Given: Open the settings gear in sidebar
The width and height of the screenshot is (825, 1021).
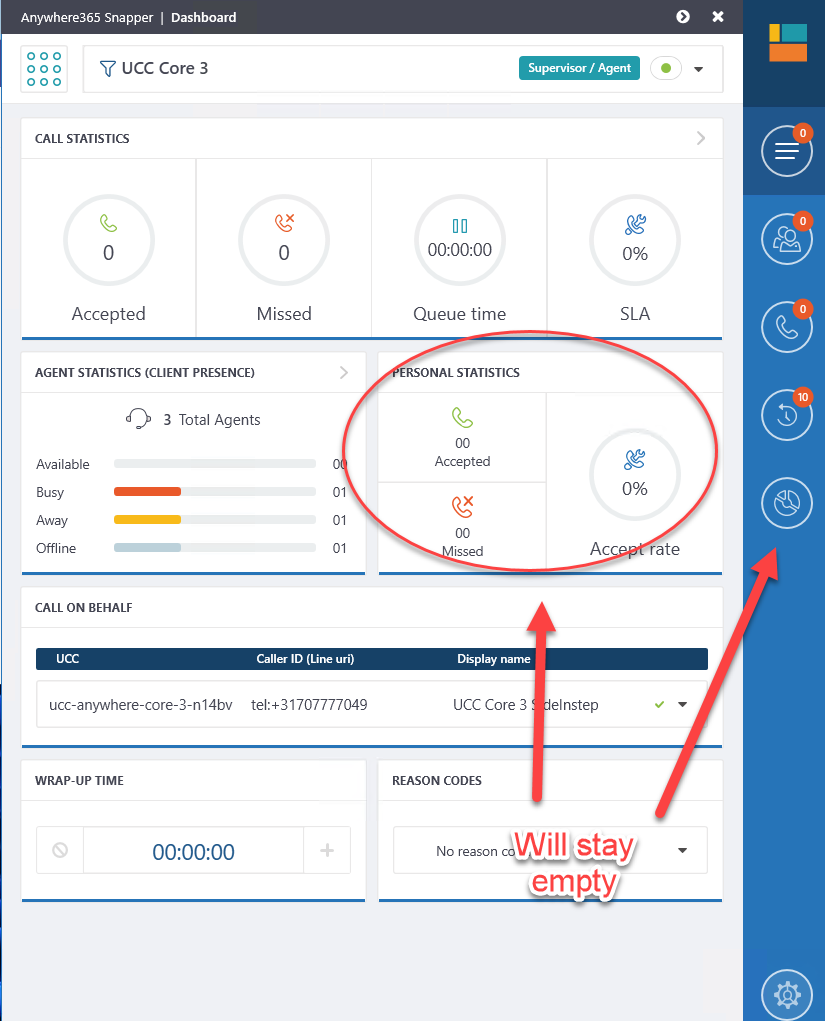Looking at the screenshot, I should pos(787,995).
